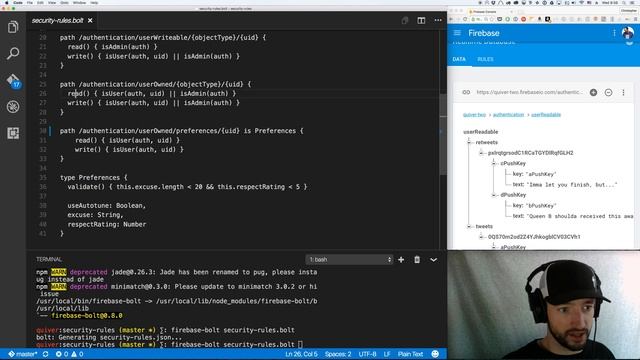The height and width of the screenshot is (360, 640).
Task: Click the Firebase database URL field
Action: [x=530, y=93]
